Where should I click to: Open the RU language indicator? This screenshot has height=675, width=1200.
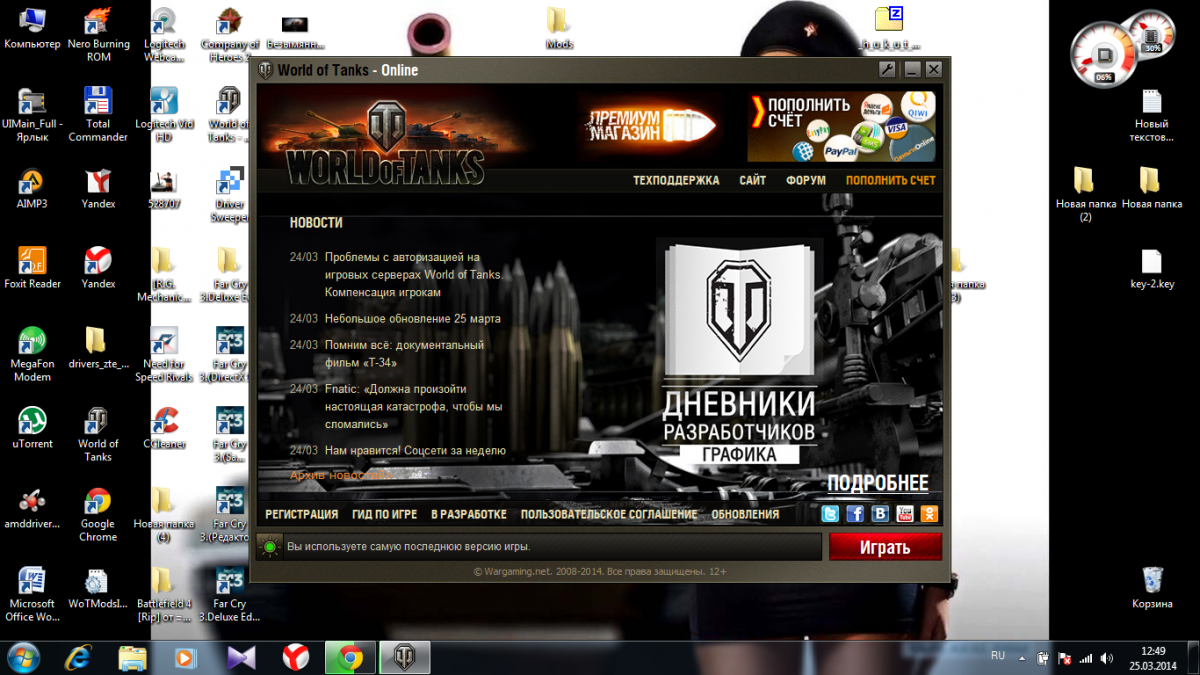(x=997, y=656)
